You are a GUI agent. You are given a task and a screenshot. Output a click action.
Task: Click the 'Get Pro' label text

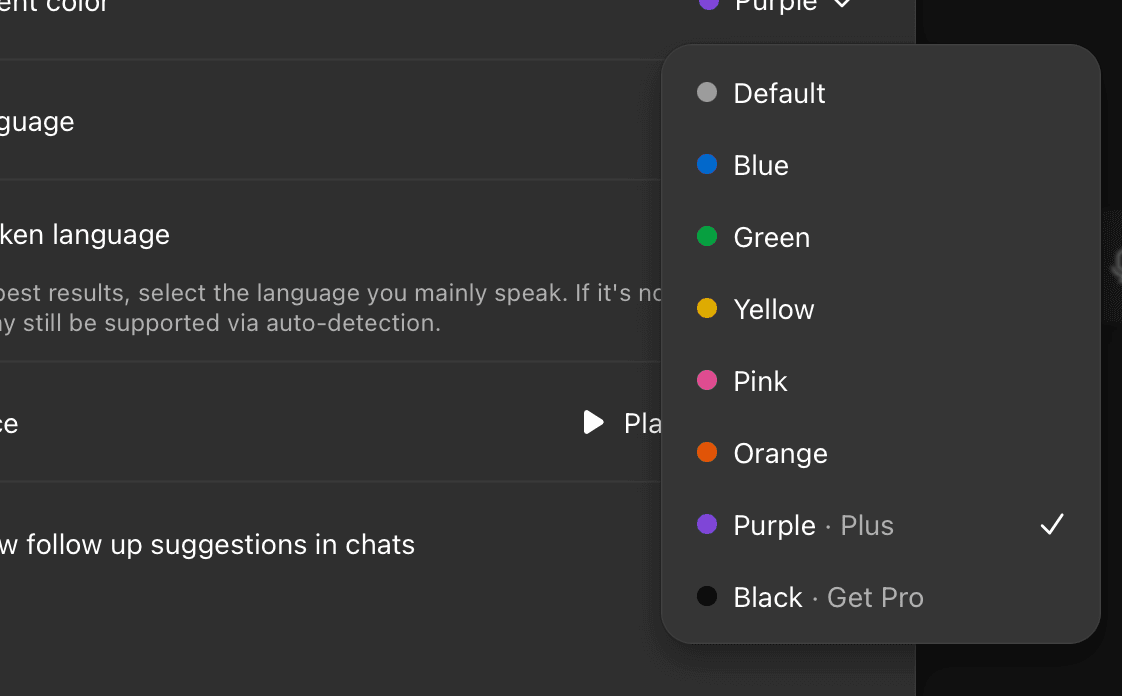pyautogui.click(x=875, y=598)
